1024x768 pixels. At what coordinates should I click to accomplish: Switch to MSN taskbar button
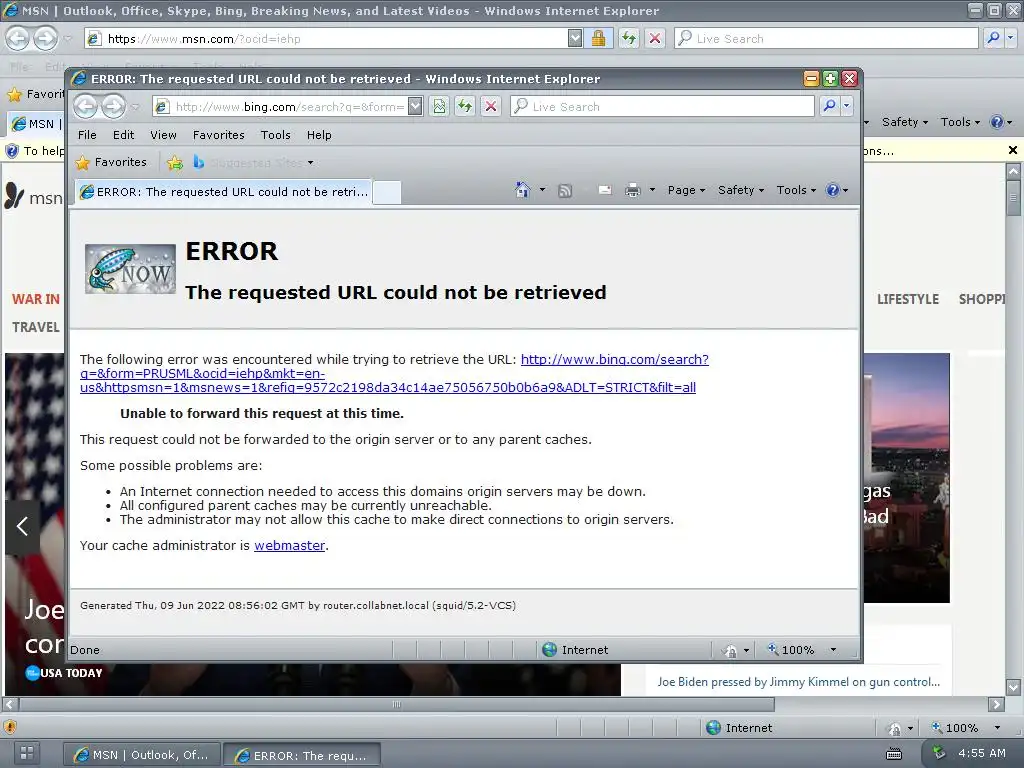point(141,755)
